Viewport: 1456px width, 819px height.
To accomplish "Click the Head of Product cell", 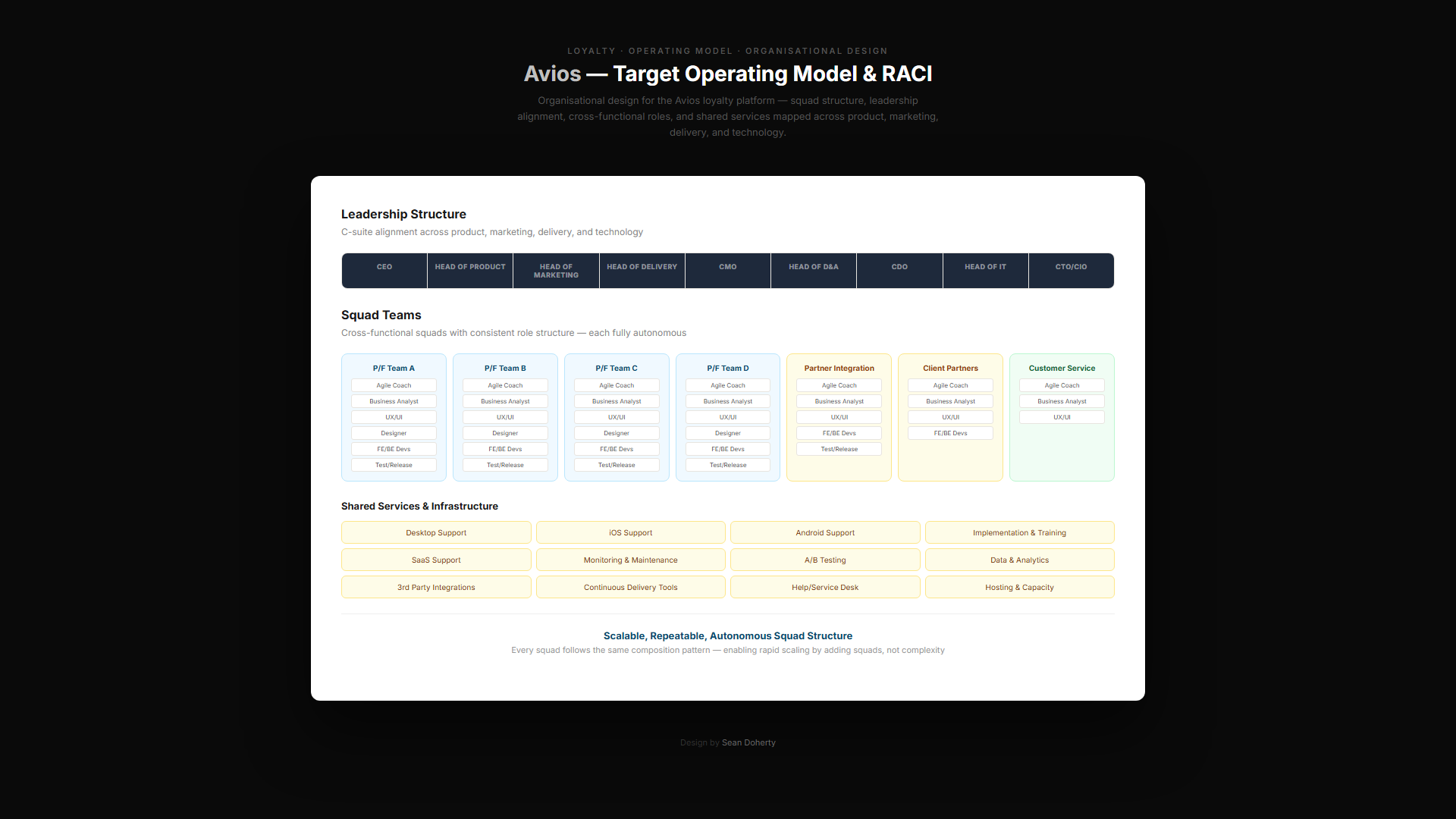I will point(470,270).
